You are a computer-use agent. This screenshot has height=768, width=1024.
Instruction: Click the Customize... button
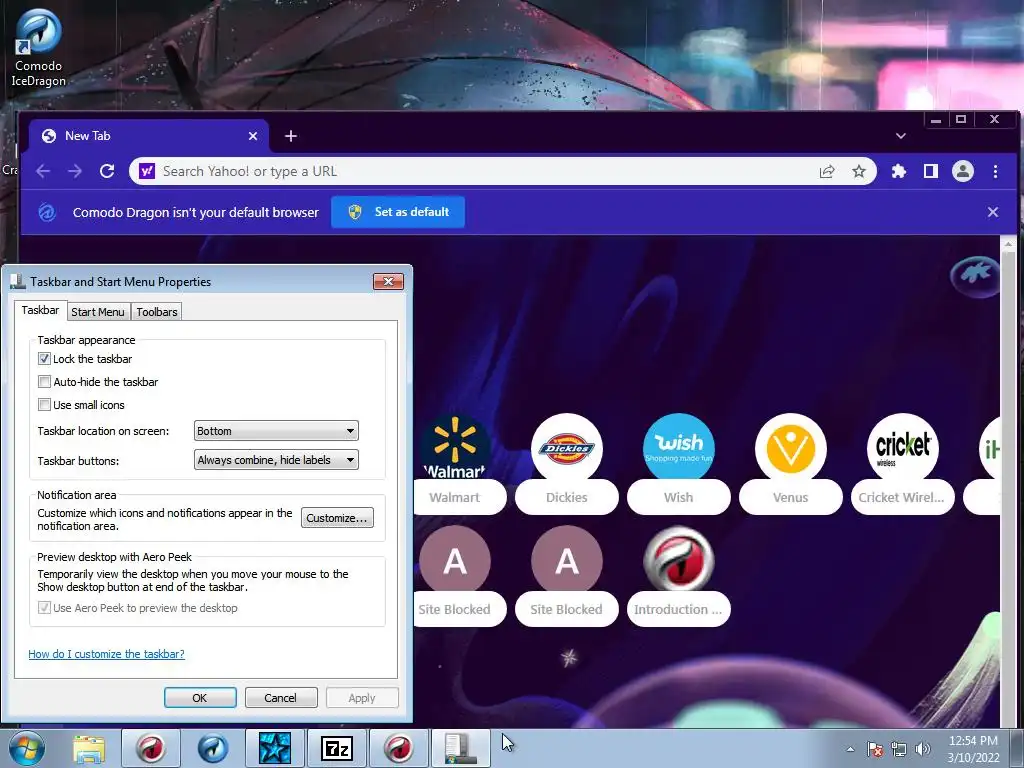337,518
